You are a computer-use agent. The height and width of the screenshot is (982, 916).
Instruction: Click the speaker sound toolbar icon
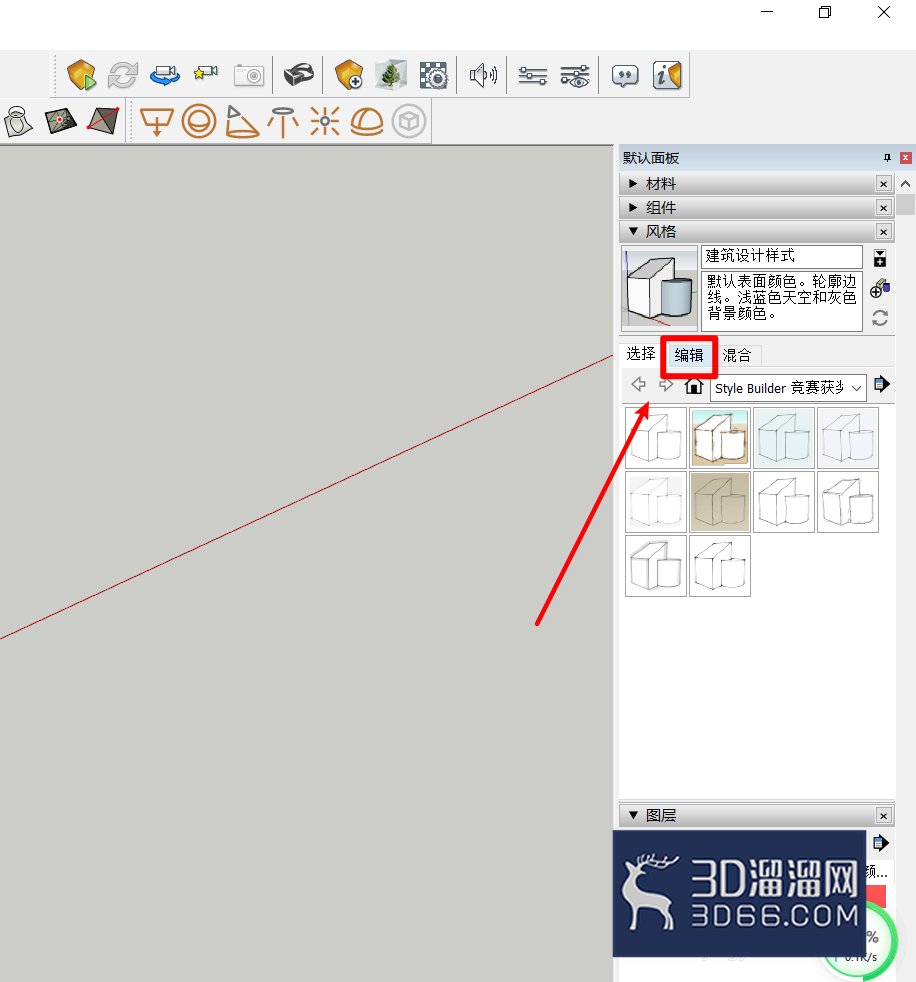483,75
